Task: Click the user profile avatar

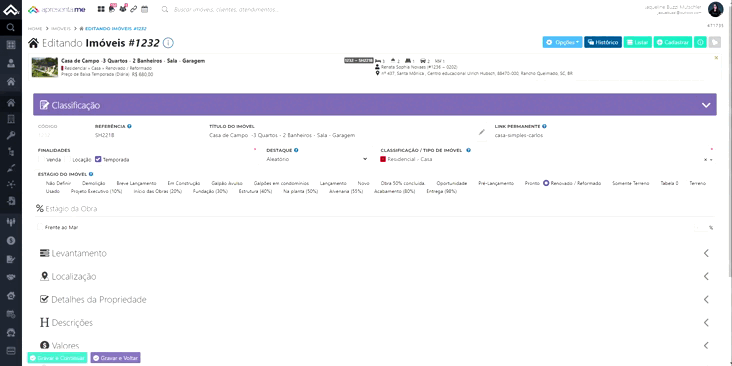Action: 715,9
